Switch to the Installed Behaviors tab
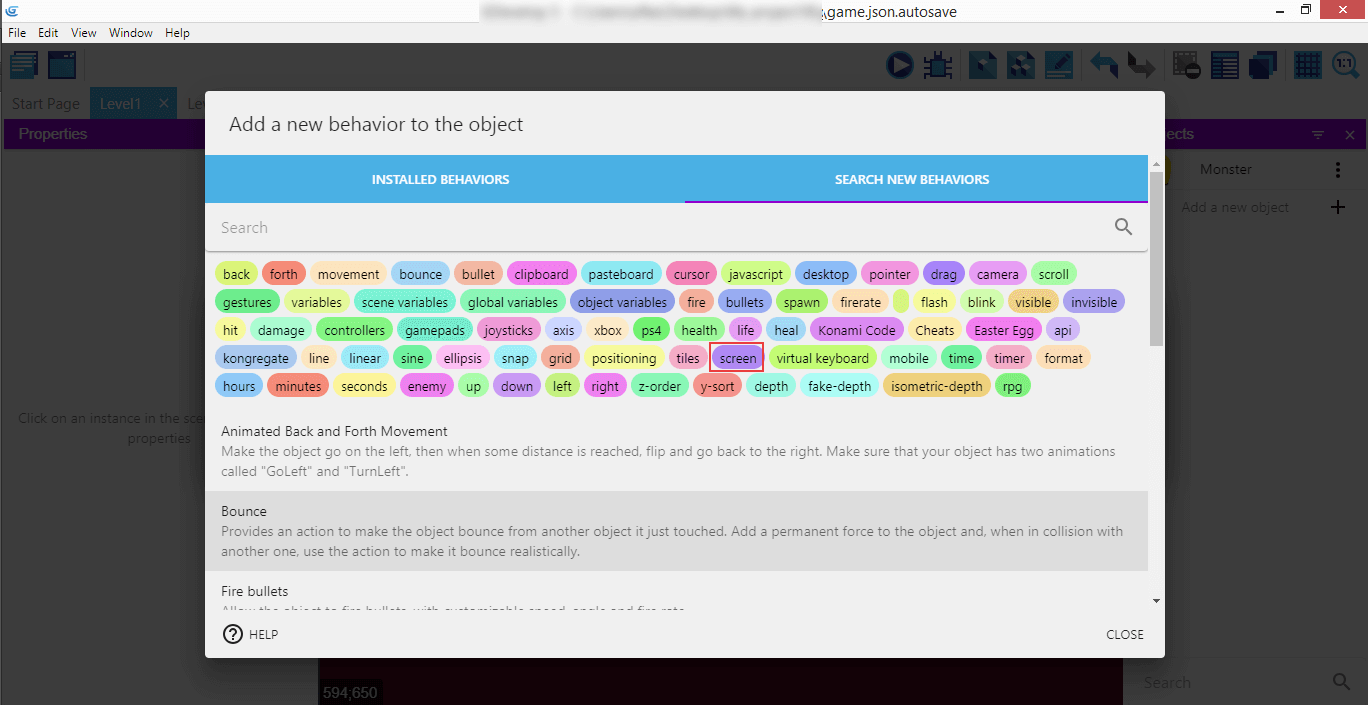1368x705 pixels. pyautogui.click(x=440, y=180)
